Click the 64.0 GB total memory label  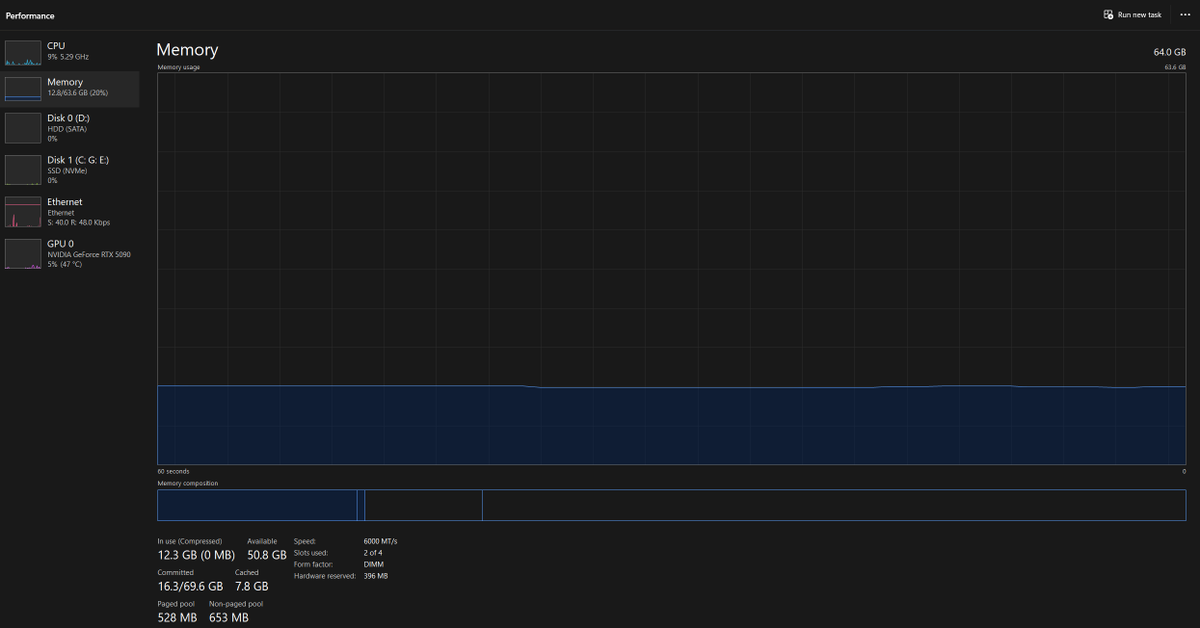coord(1169,52)
